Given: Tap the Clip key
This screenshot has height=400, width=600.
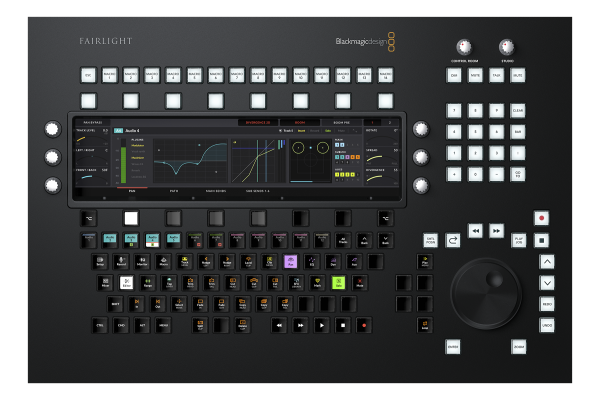Looking at the screenshot, I should point(269,261).
